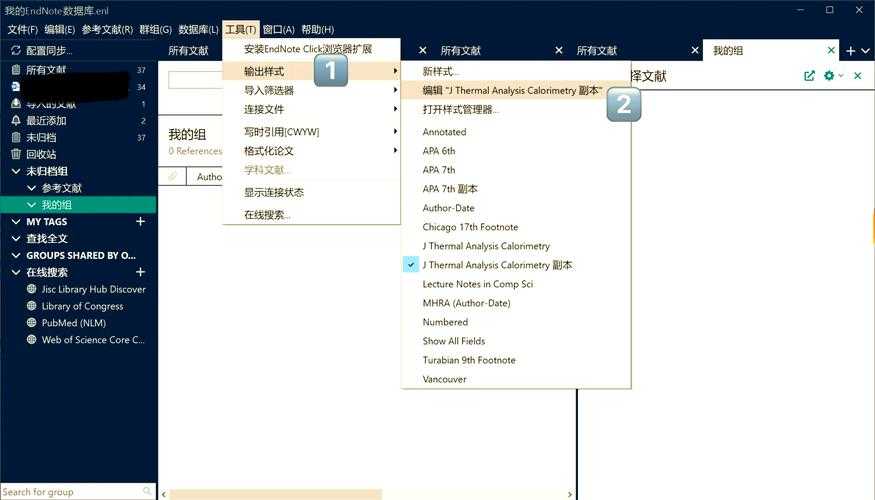Click scrollbar right arrow at bottom
875x500 pixels.
click(569, 494)
